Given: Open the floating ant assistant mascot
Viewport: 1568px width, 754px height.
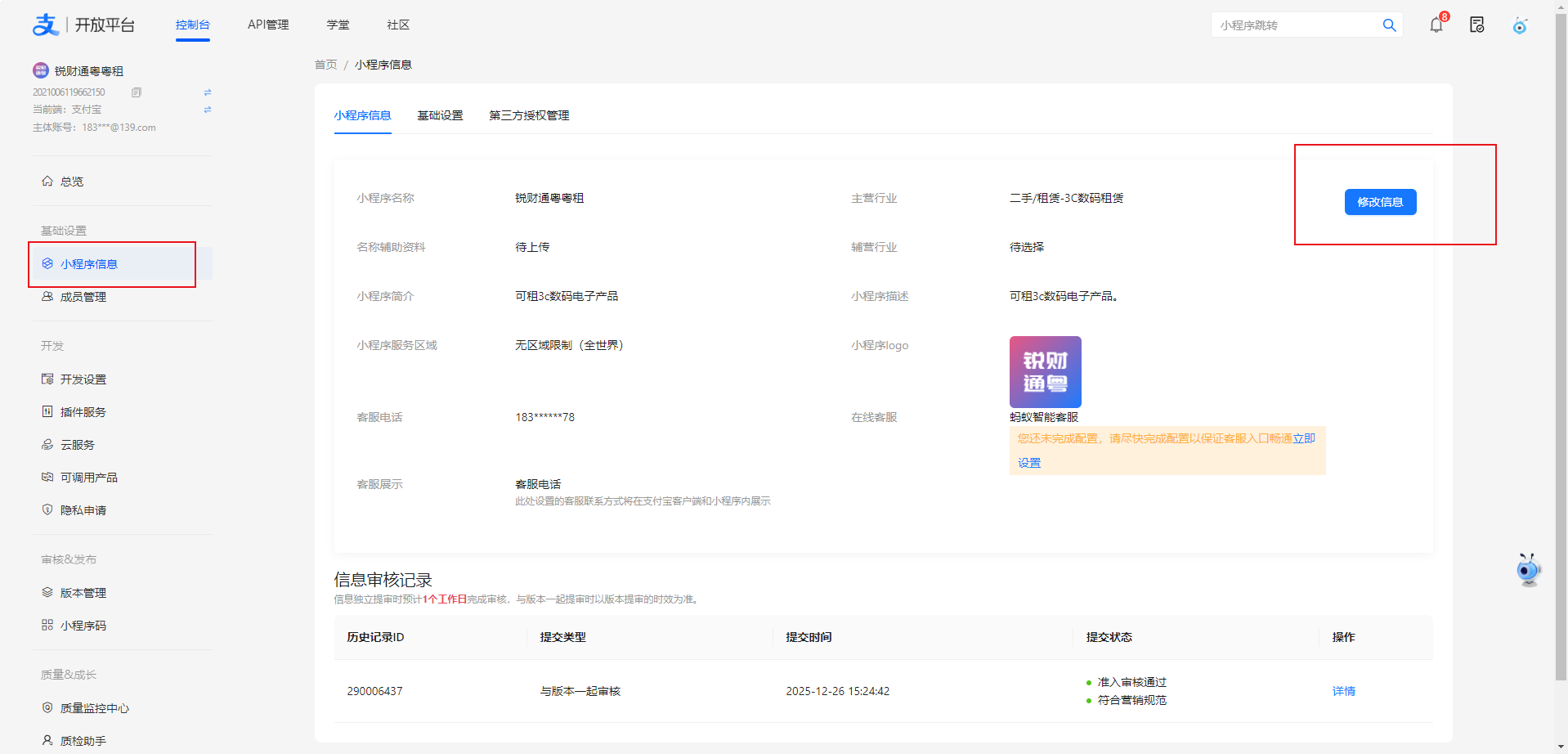Looking at the screenshot, I should pyautogui.click(x=1527, y=570).
